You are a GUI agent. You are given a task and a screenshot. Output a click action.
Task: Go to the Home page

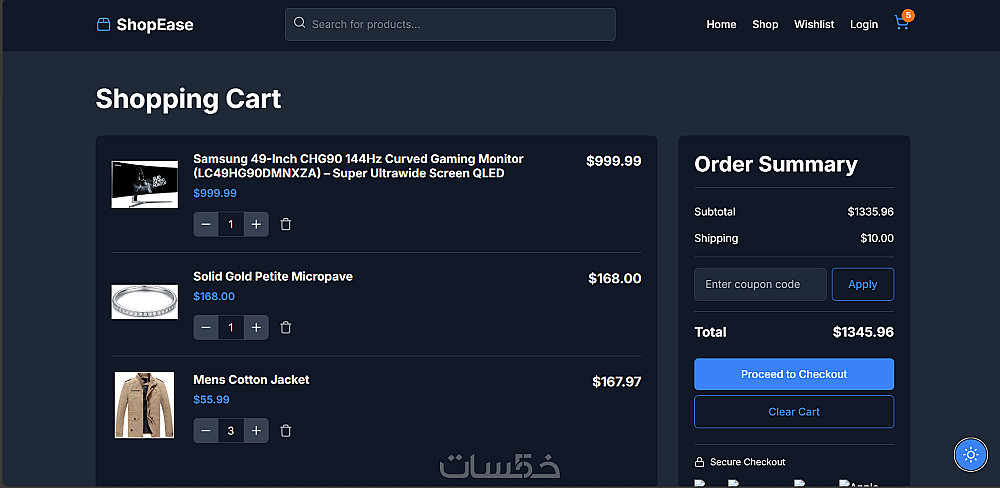[721, 24]
